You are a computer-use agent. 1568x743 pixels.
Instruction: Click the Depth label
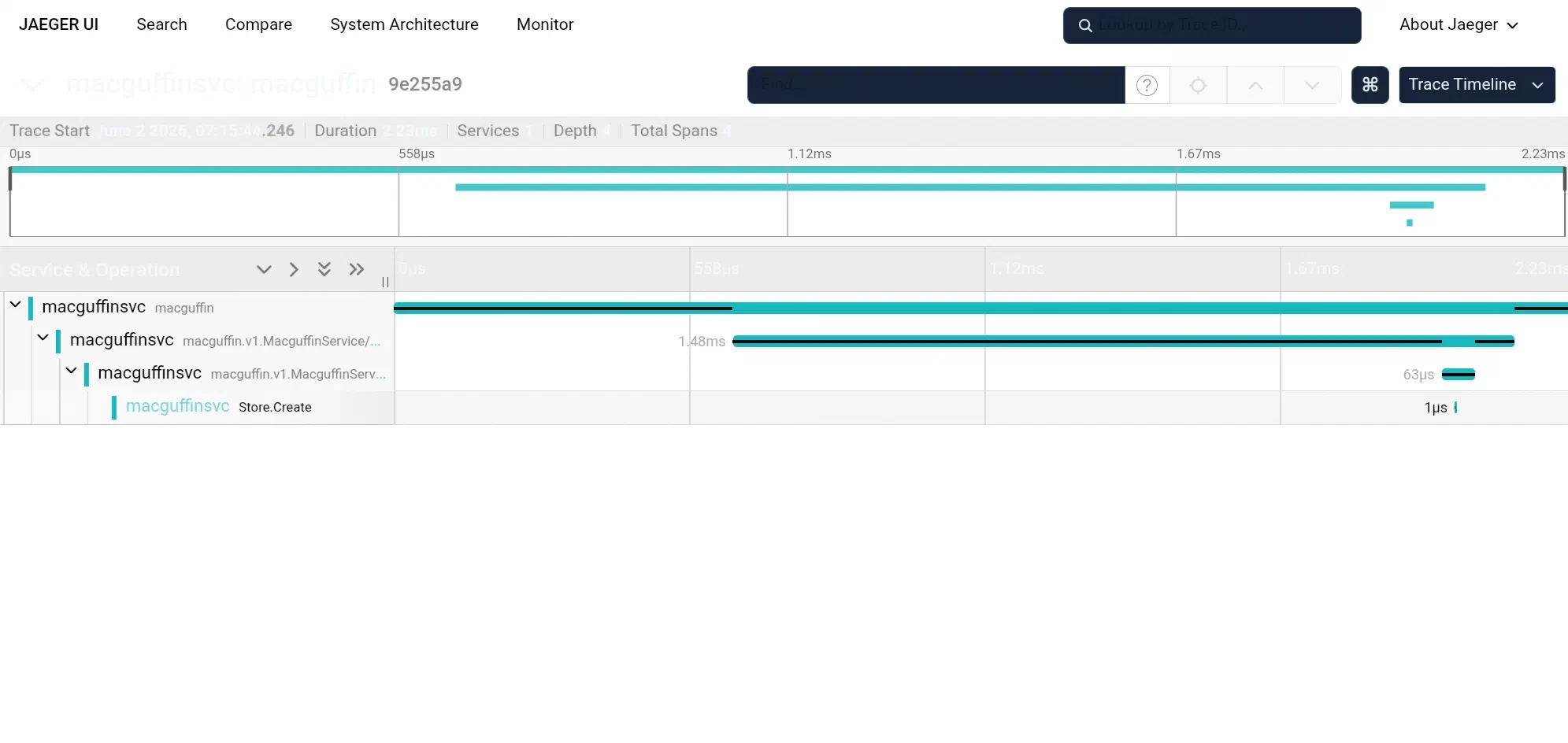[x=575, y=131]
